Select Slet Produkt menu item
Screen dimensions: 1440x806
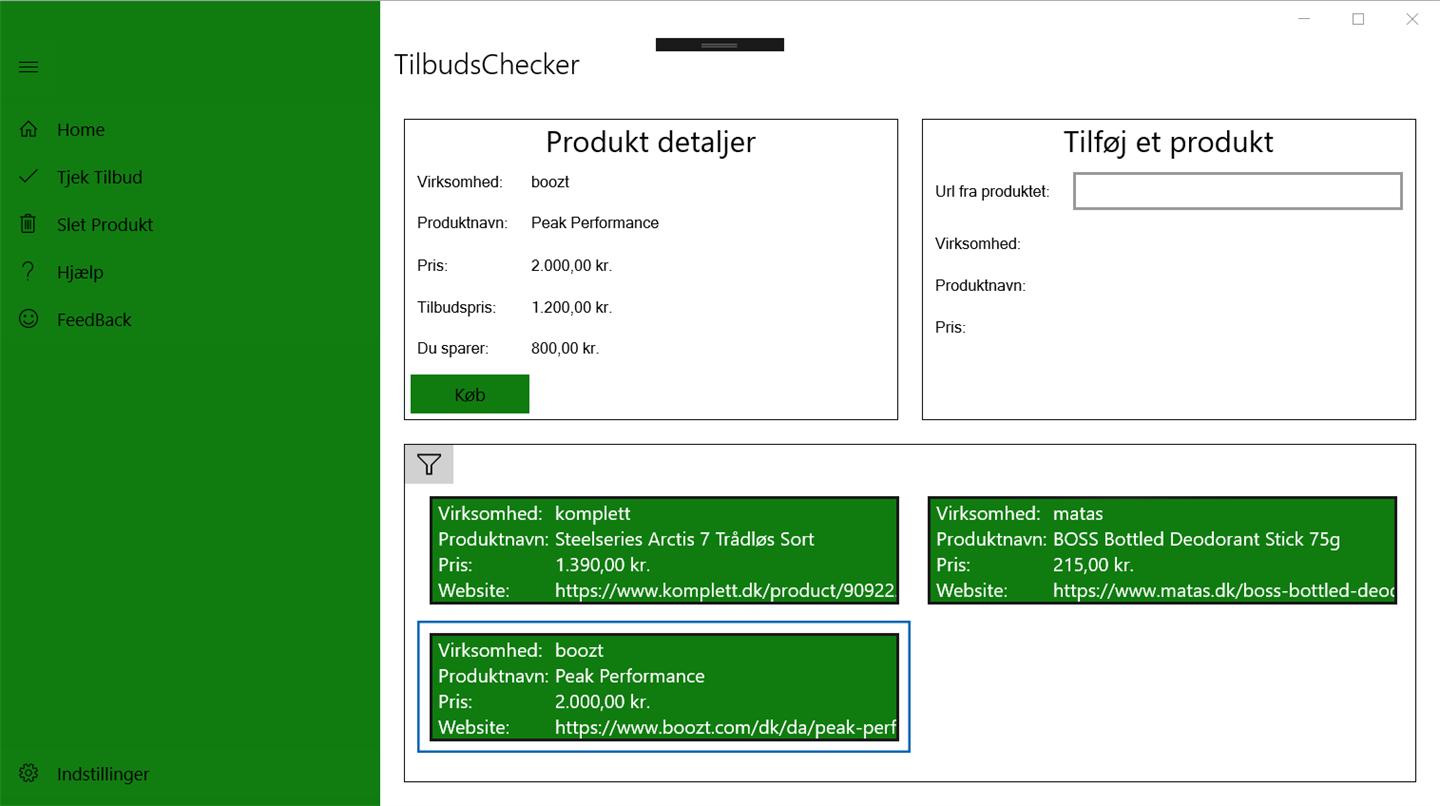click(x=190, y=224)
